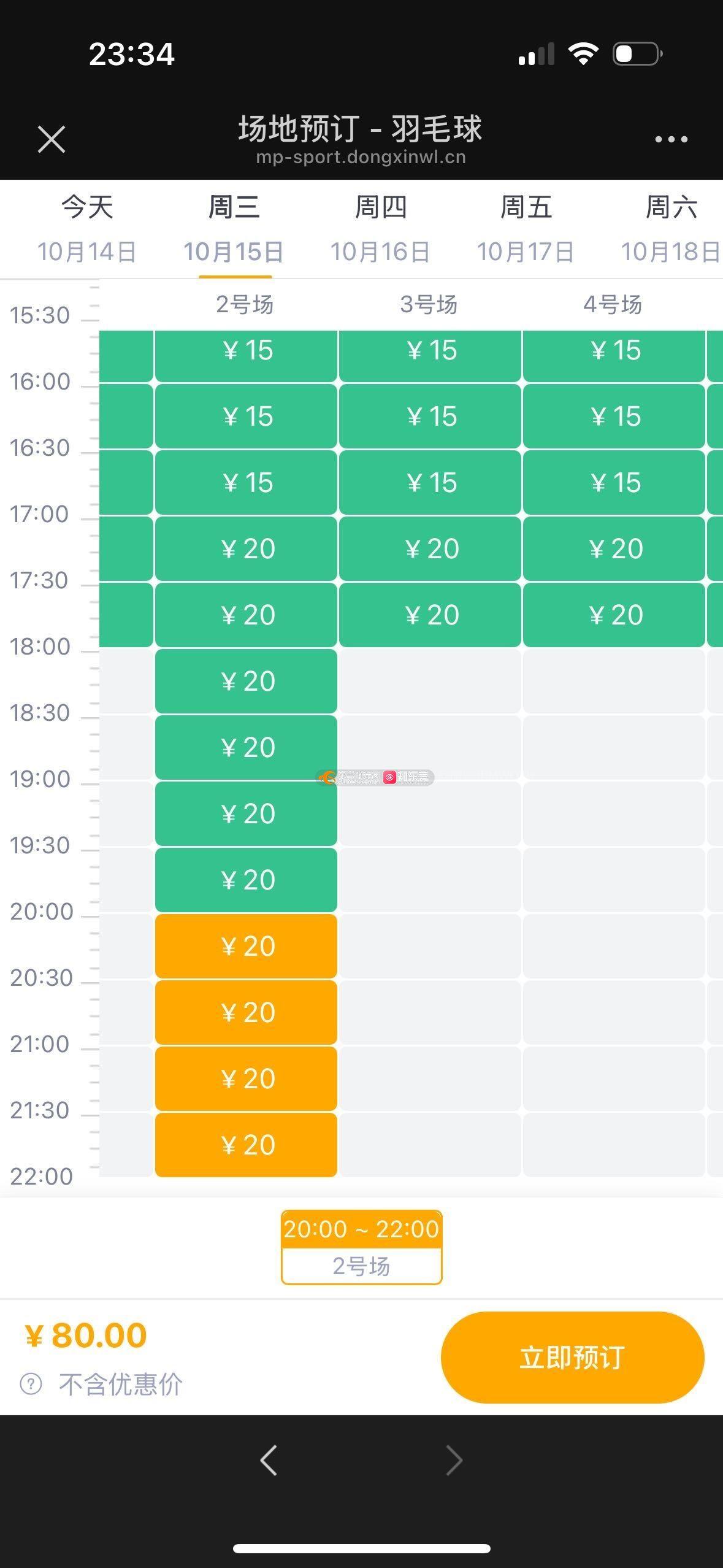Tap the browser back arrow
This screenshot has width=723, height=1568.
click(x=269, y=1459)
